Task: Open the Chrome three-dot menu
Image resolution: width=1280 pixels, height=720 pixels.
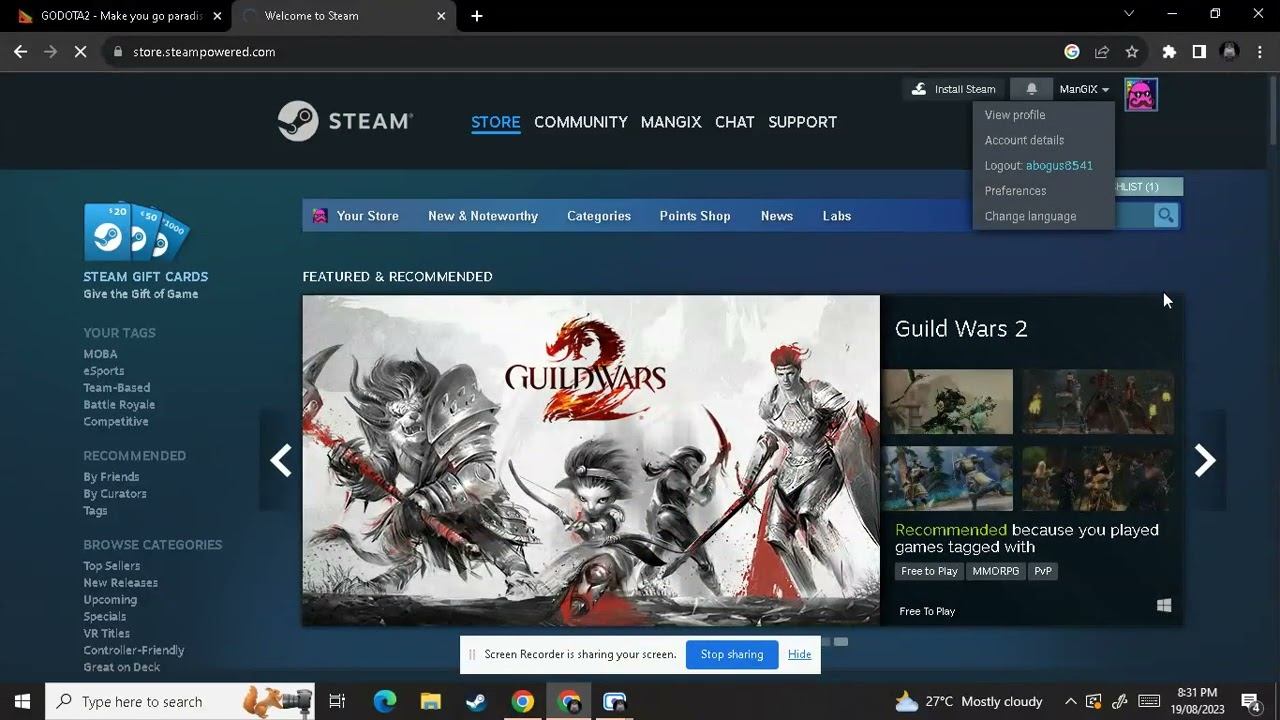Action: [1259, 52]
